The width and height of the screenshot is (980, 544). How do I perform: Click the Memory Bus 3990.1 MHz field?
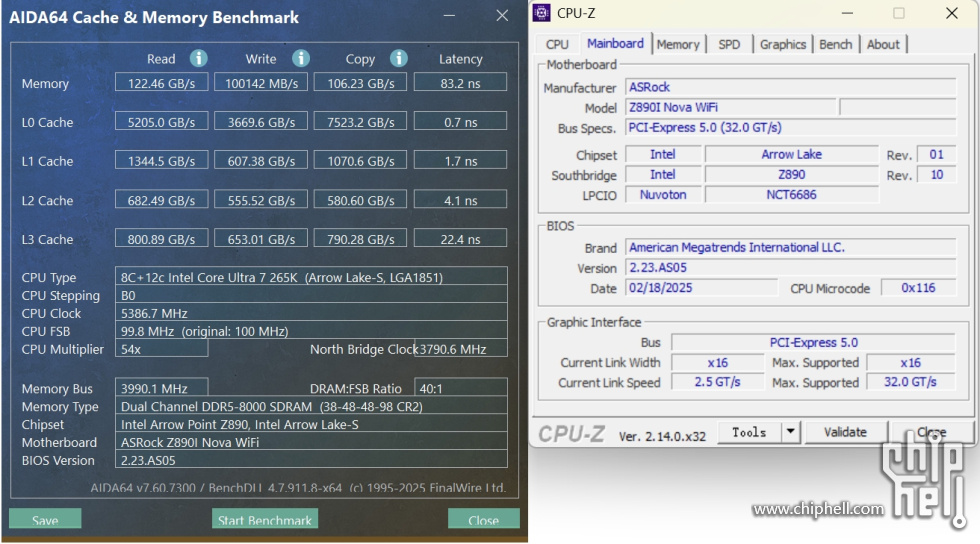[x=161, y=388]
